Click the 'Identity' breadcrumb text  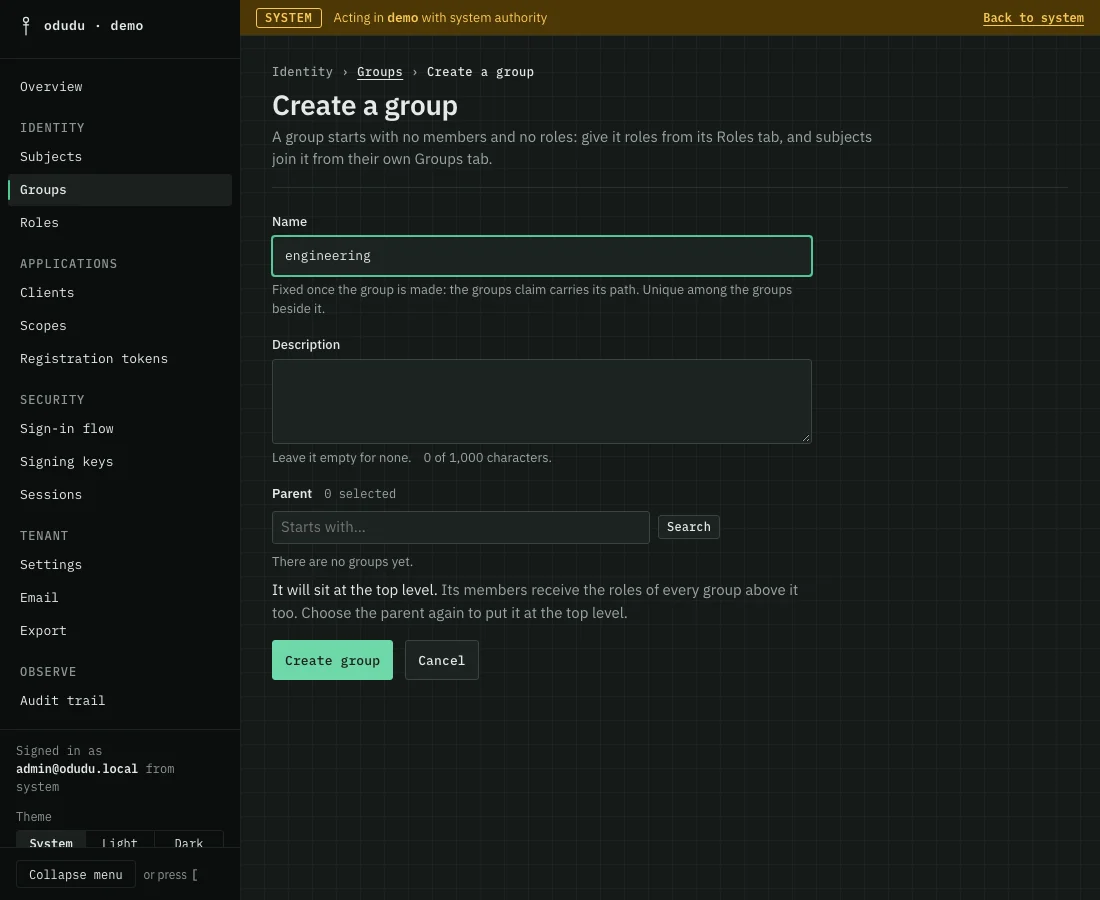click(x=302, y=72)
